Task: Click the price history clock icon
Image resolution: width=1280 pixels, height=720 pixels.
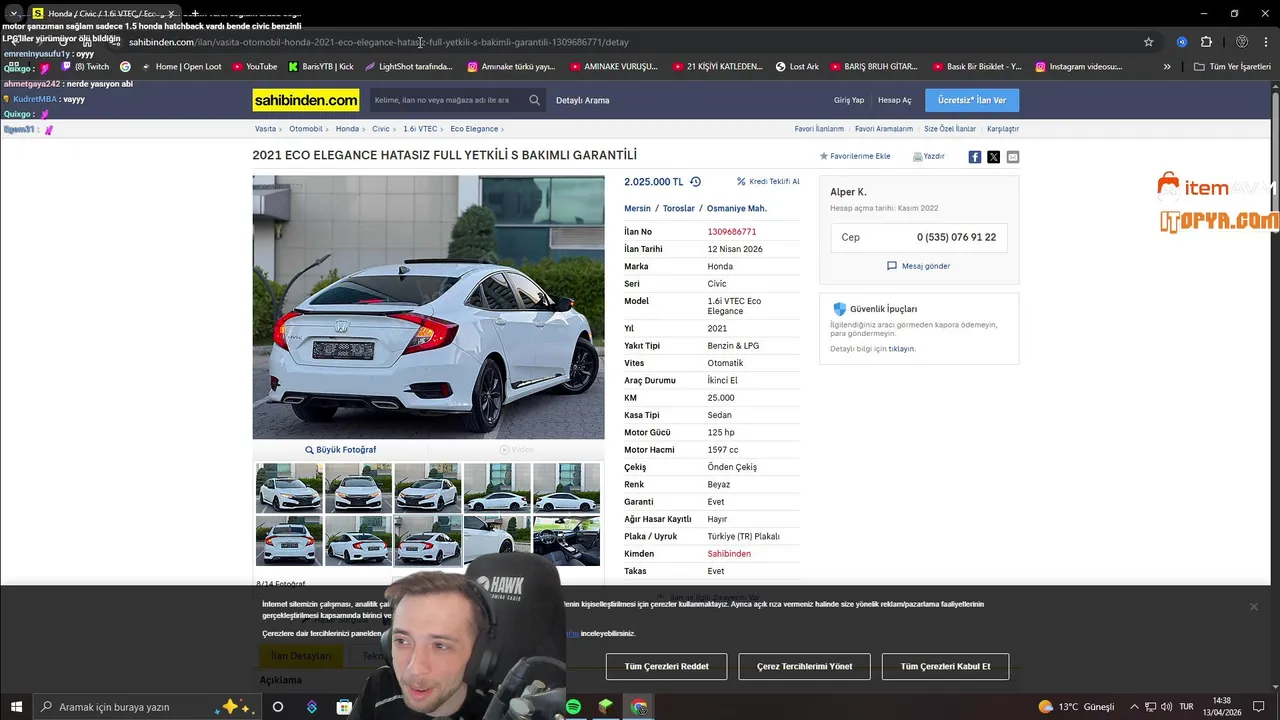Action: coord(695,182)
